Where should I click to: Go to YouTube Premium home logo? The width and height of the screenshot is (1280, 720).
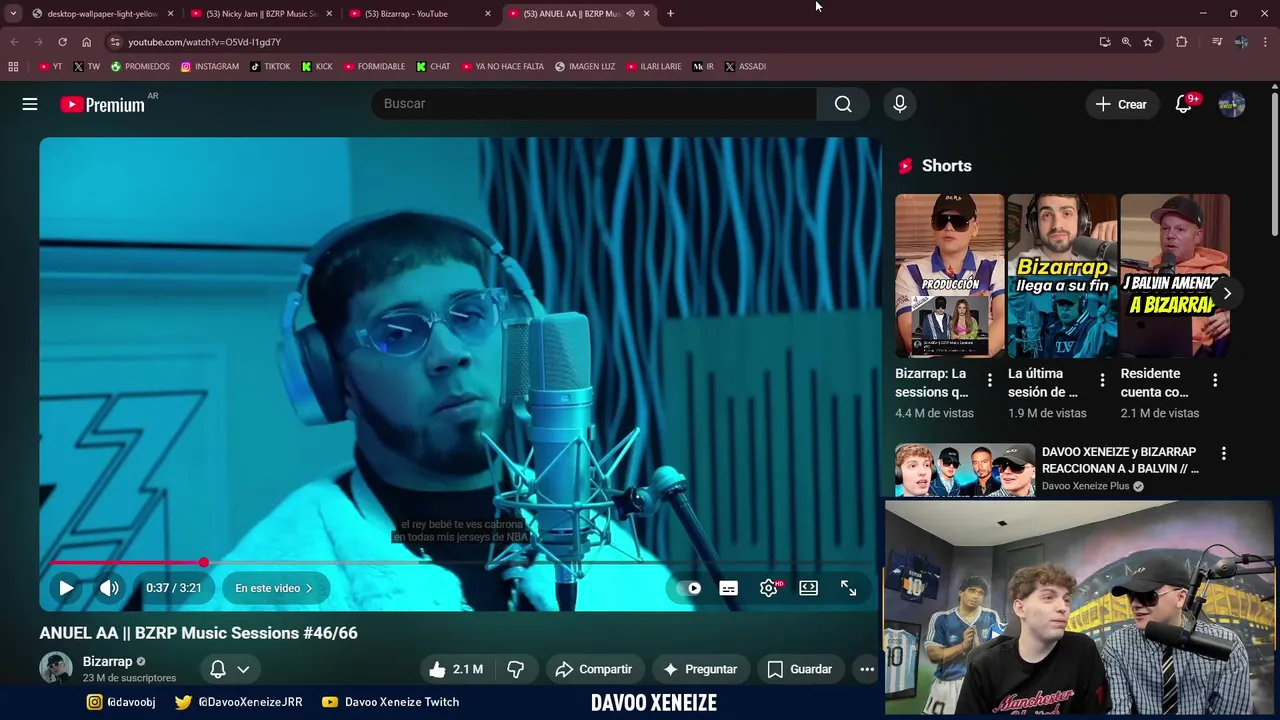[x=102, y=104]
